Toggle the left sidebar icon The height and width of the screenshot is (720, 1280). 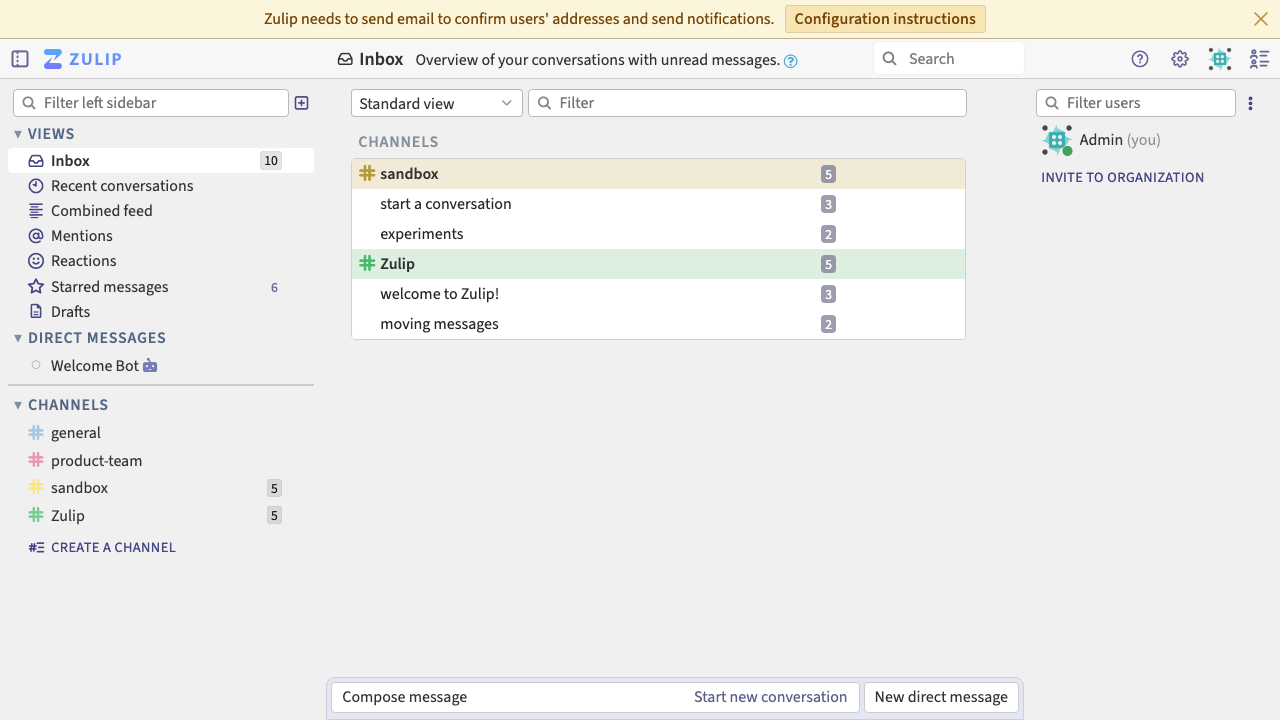point(20,59)
